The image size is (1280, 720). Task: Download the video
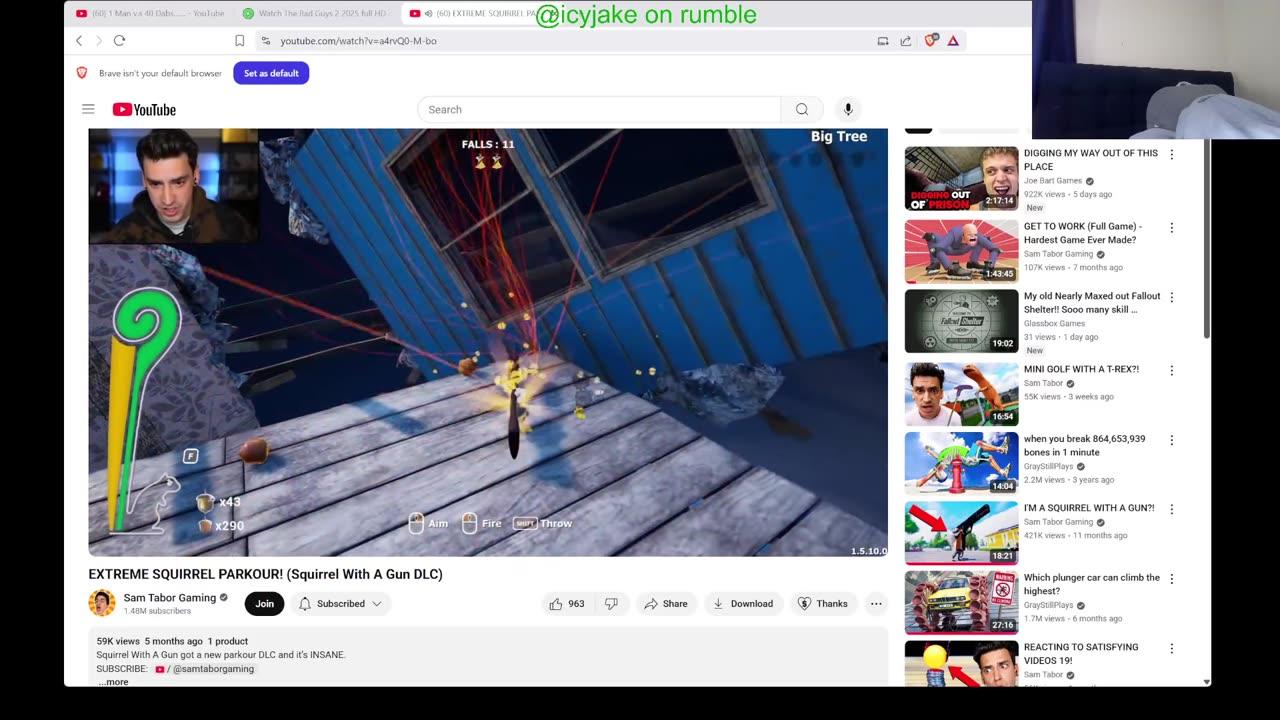743,603
